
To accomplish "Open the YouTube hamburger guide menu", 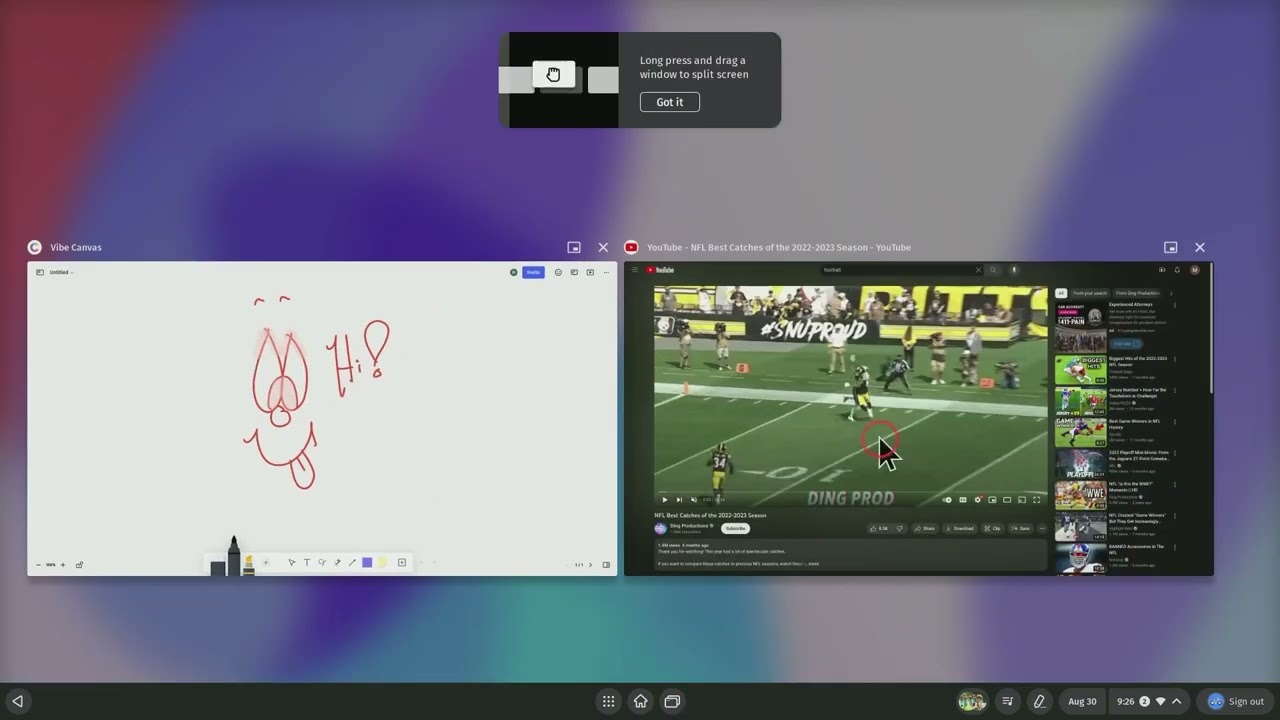I will [x=634, y=270].
